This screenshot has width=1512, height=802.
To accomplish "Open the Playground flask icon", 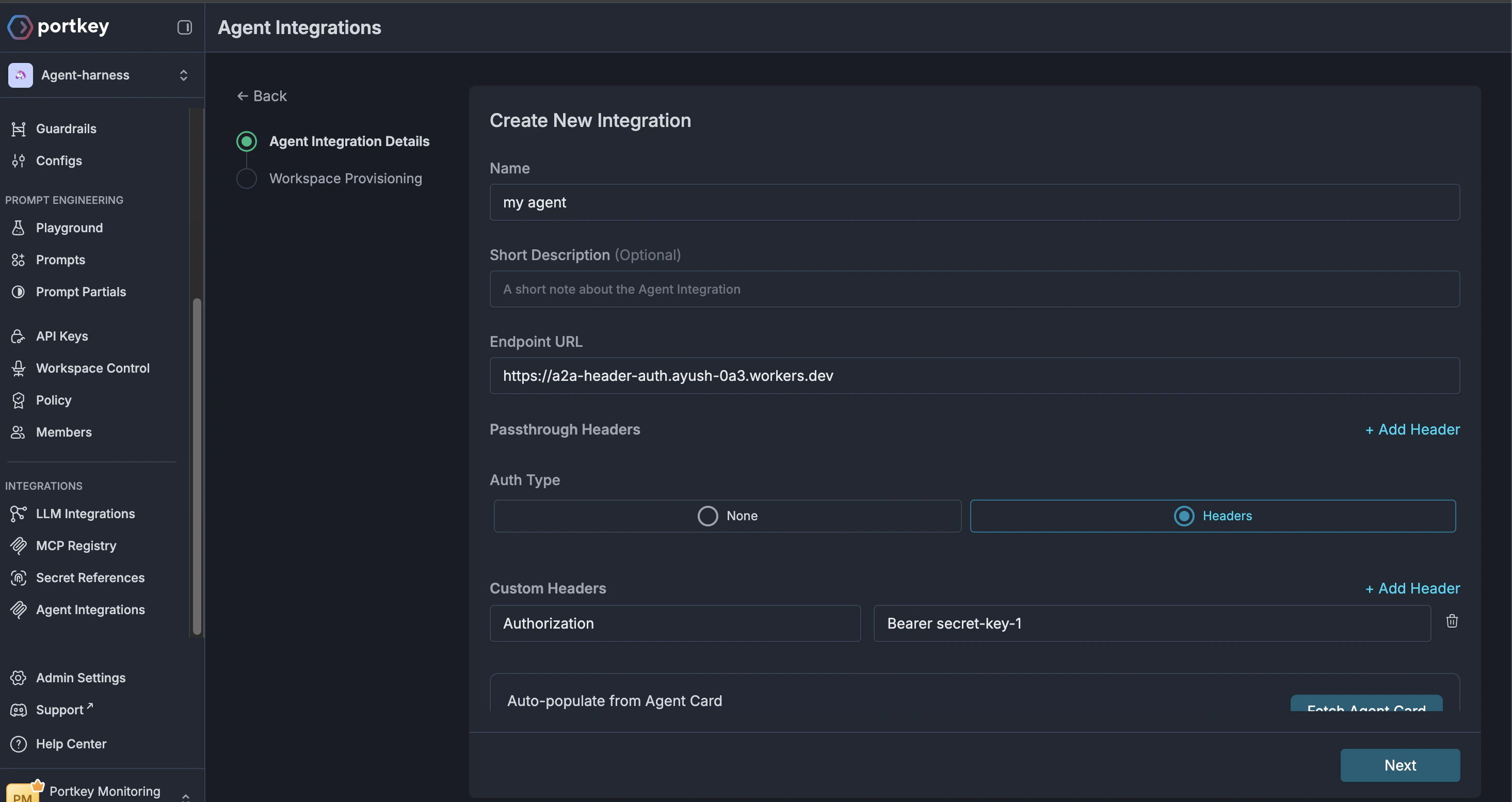I will click(x=18, y=228).
